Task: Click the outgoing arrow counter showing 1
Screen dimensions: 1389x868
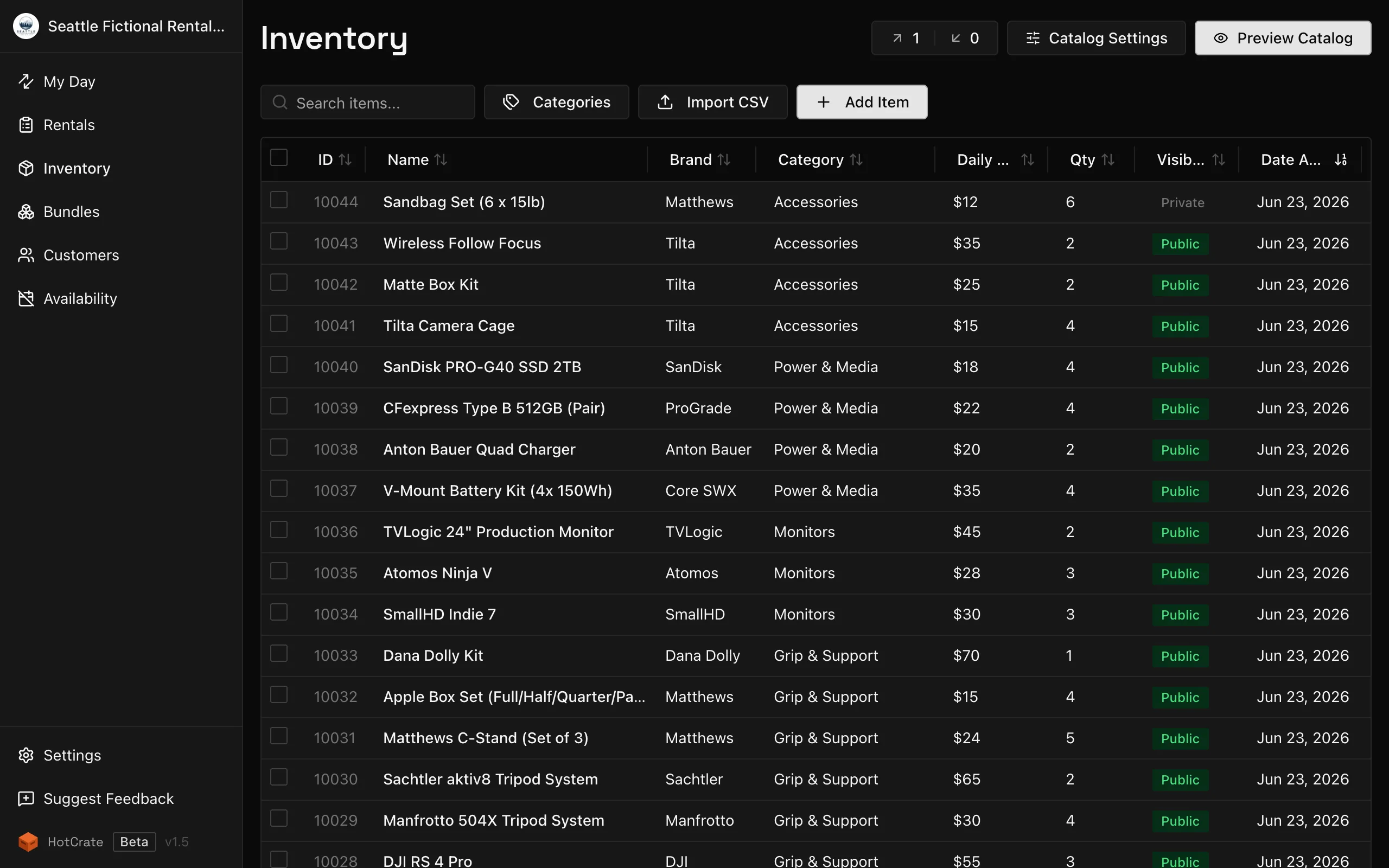Action: [x=906, y=38]
